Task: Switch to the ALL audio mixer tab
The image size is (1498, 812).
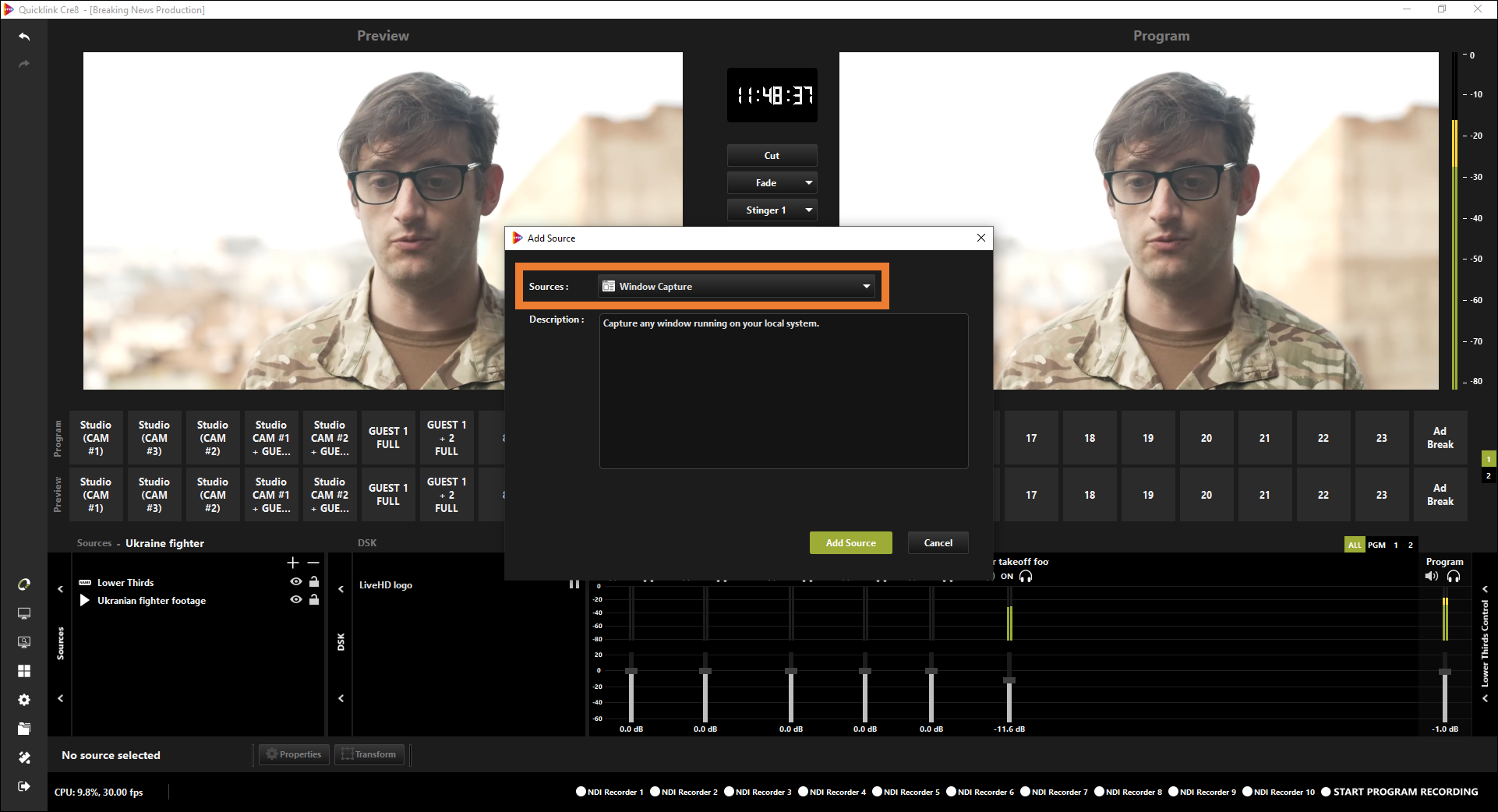Action: click(x=1355, y=545)
